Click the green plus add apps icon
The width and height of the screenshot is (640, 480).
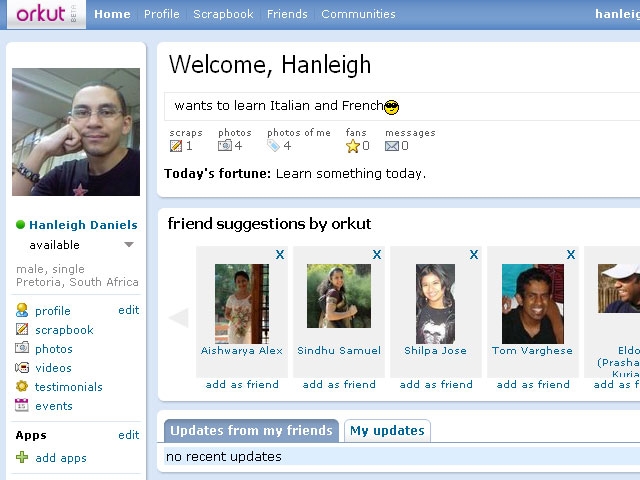(x=22, y=457)
